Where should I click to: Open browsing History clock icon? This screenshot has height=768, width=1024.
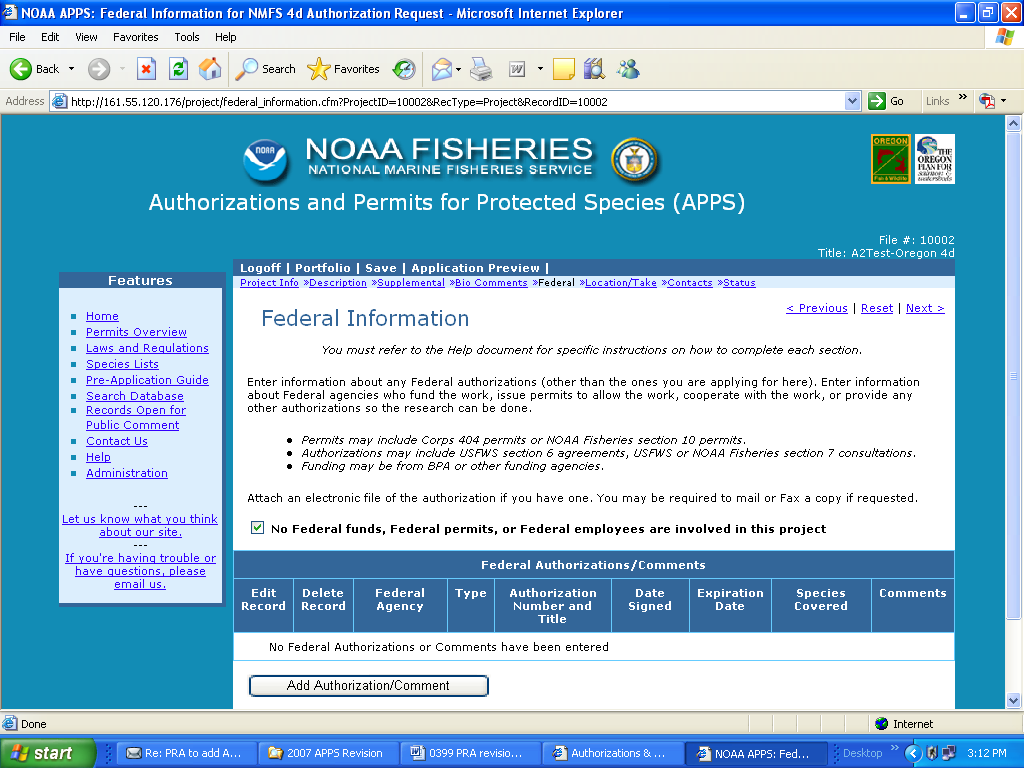tap(404, 69)
